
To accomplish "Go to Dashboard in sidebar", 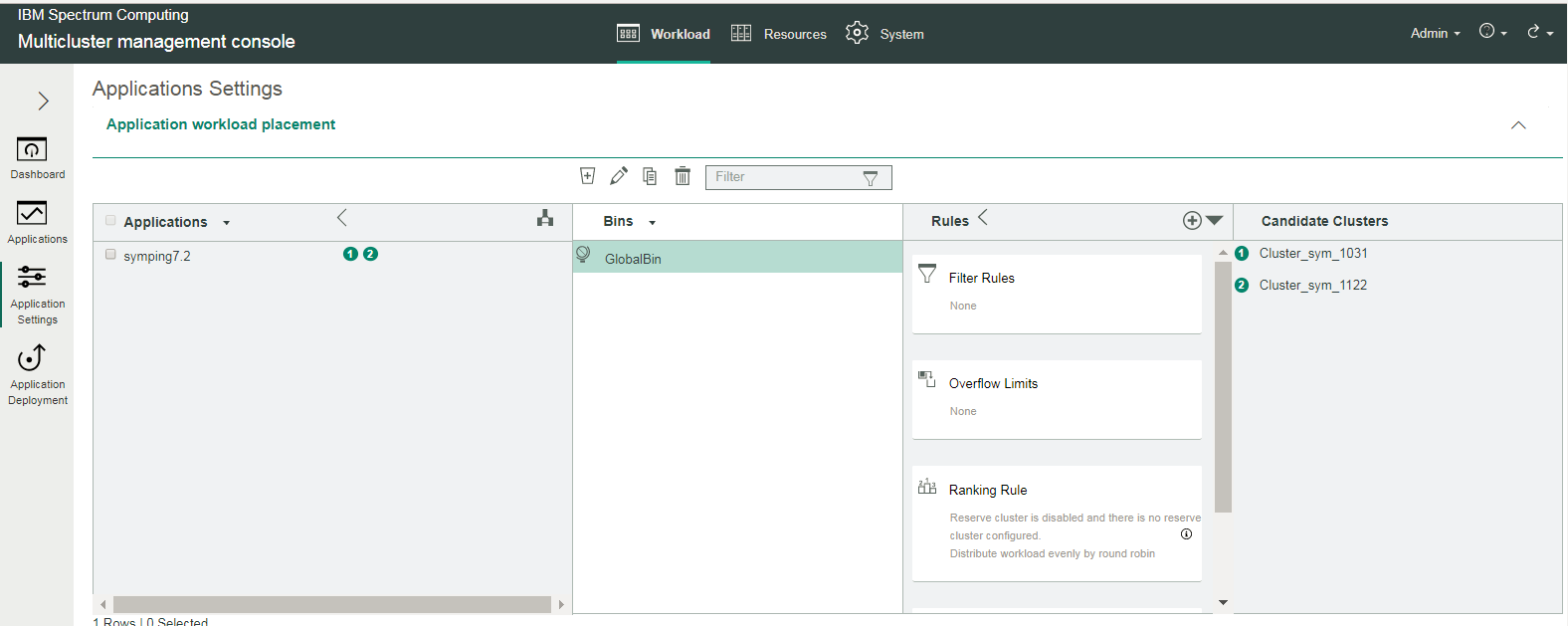I will (x=37, y=158).
